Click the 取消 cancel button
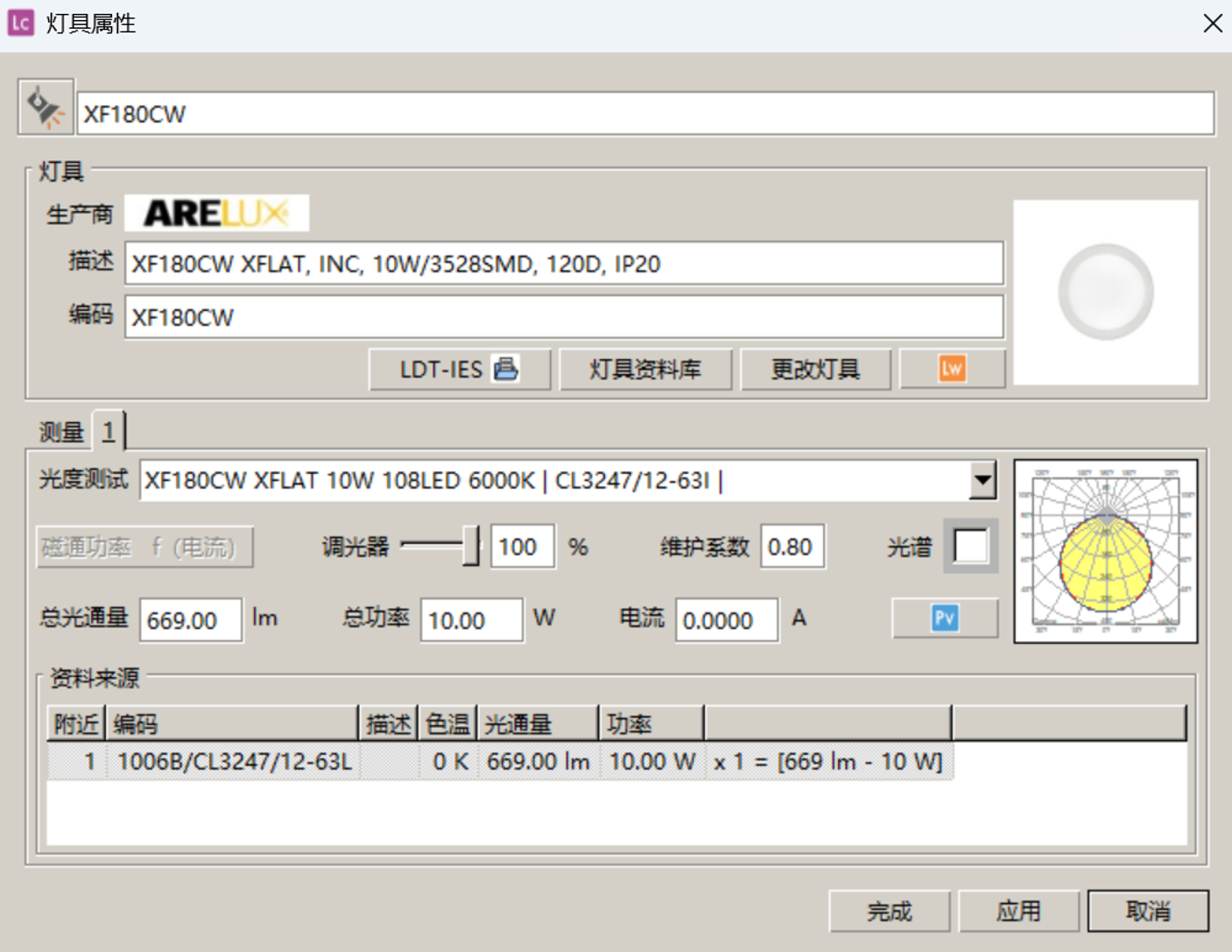Viewport: 1232px width, 952px height. coord(1147,911)
